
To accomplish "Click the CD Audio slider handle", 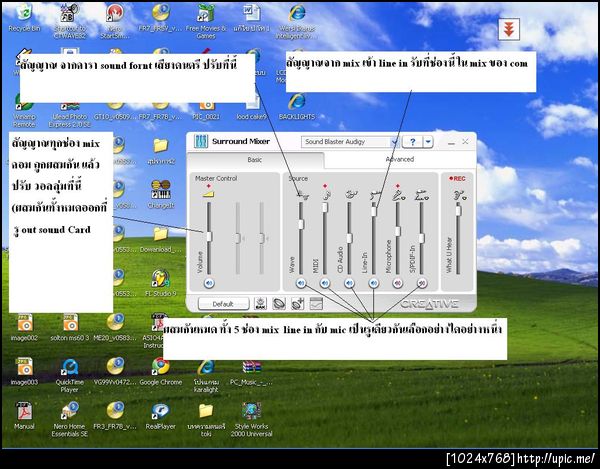I will click(349, 238).
